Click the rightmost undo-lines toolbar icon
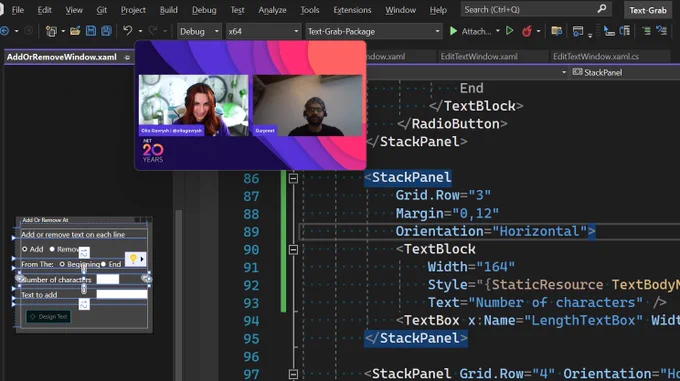 [x=661, y=31]
